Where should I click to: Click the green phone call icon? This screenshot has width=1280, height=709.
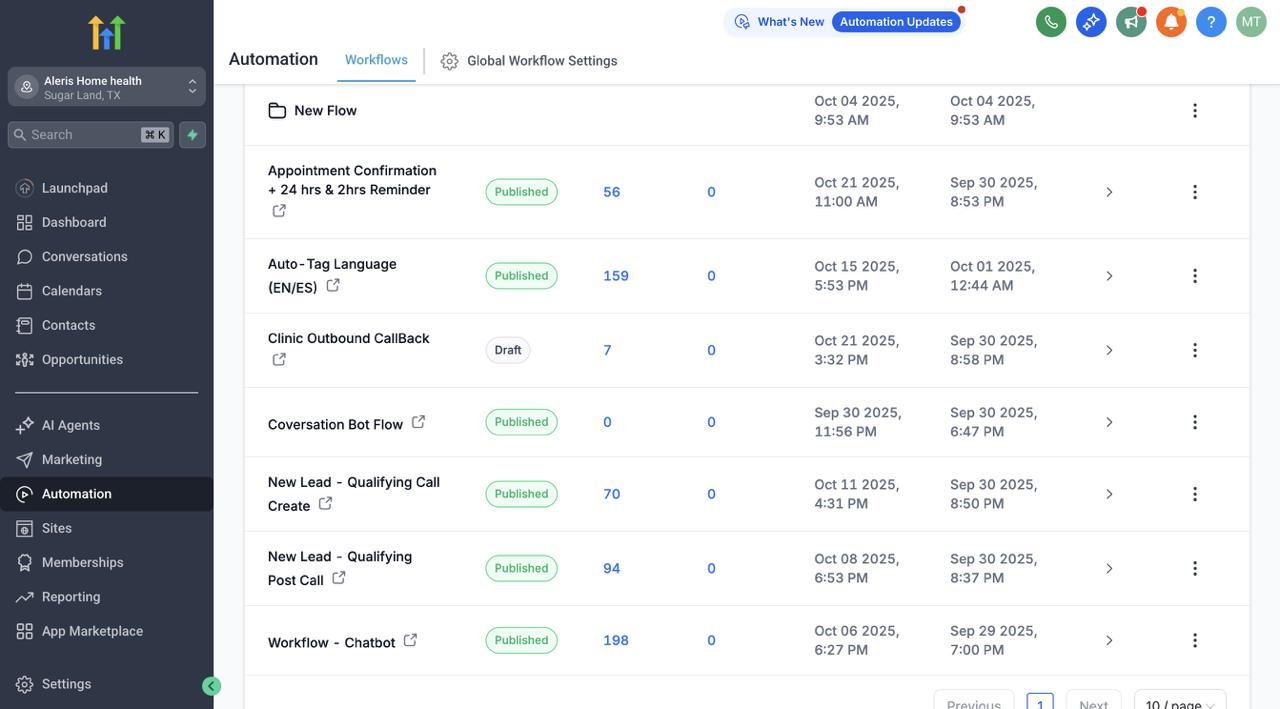pyautogui.click(x=1051, y=20)
